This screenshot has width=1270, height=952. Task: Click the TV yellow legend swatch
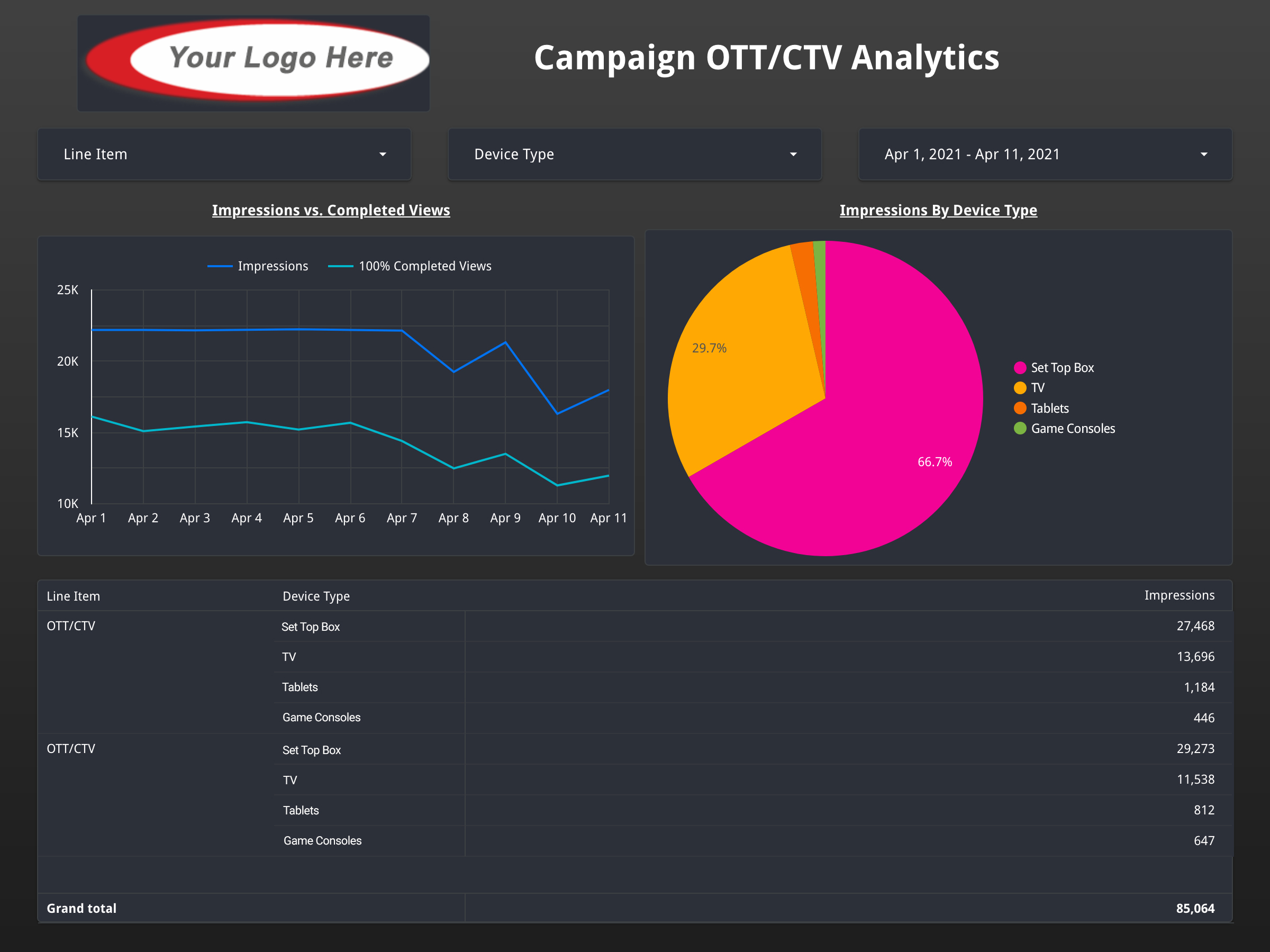(1020, 387)
